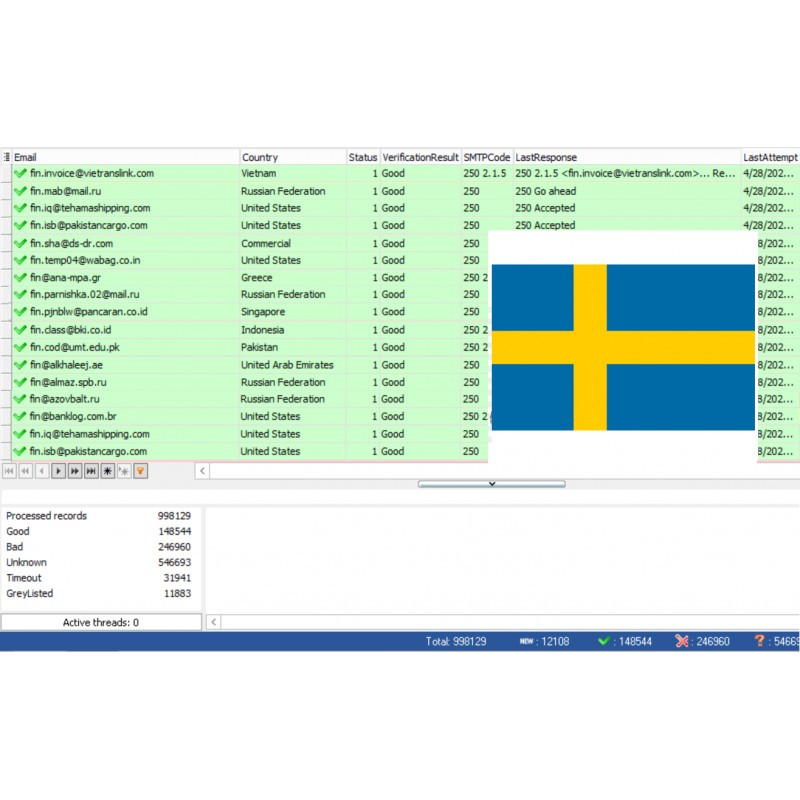Click the red X bad count icon
This screenshot has width=800, height=800.
pyautogui.click(x=682, y=641)
